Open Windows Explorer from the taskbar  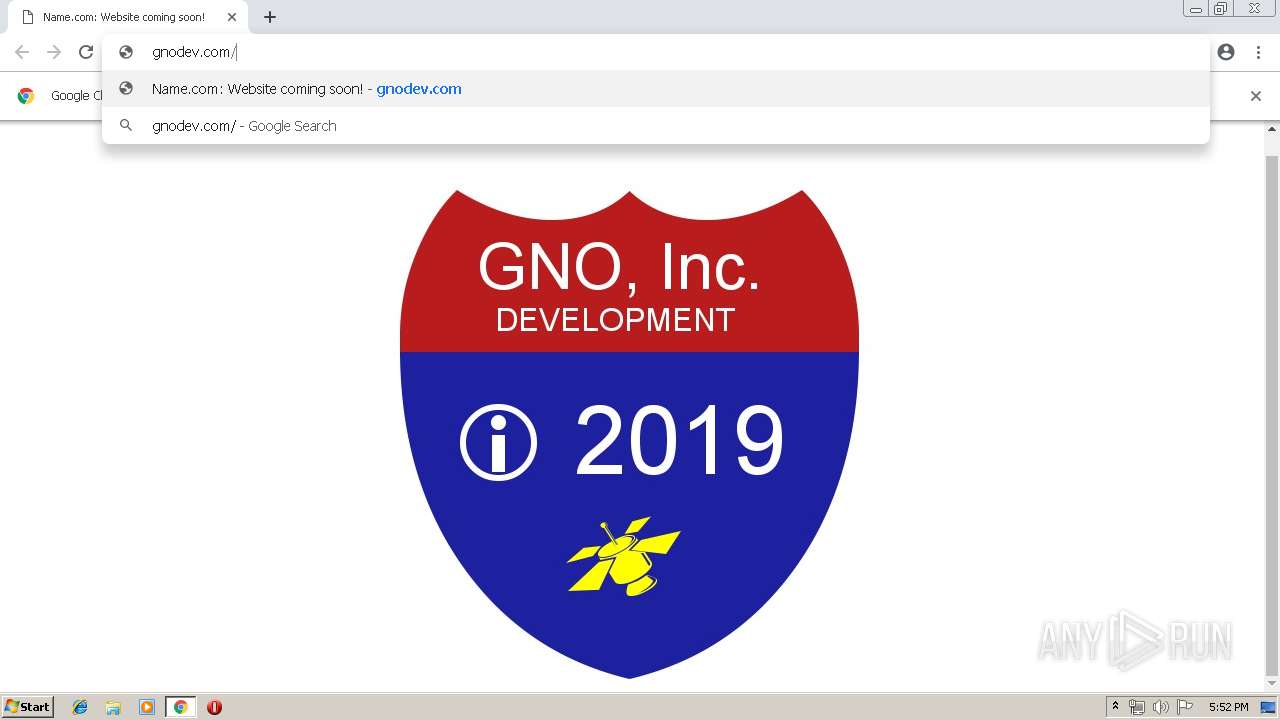(113, 707)
